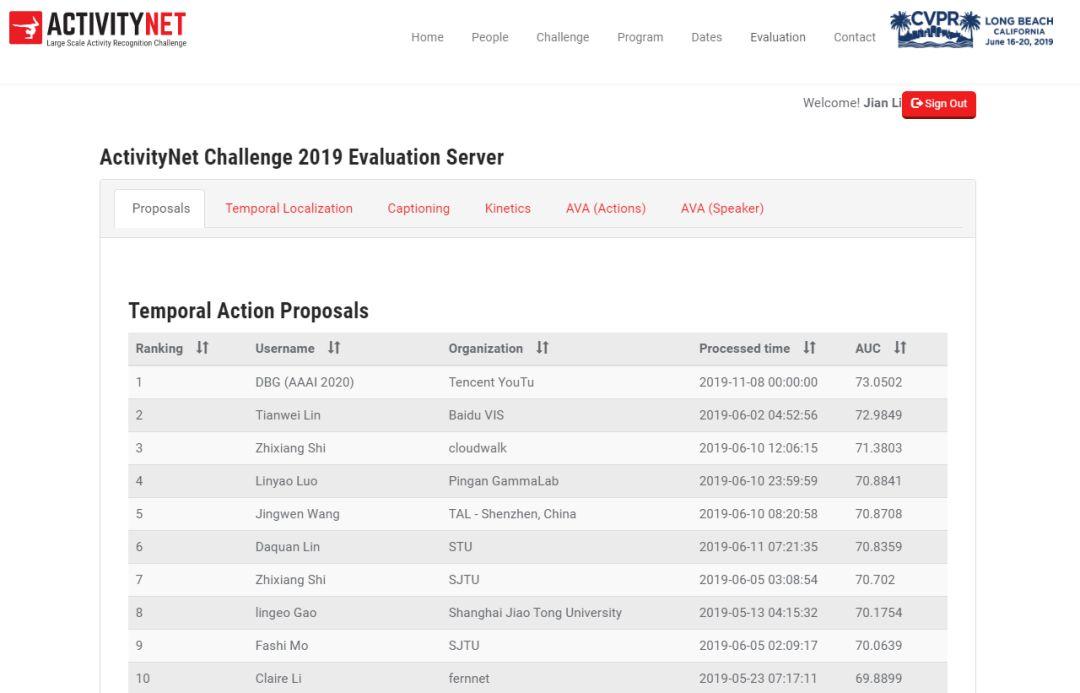
Task: Click the Processed time column header
Action: [744, 349]
